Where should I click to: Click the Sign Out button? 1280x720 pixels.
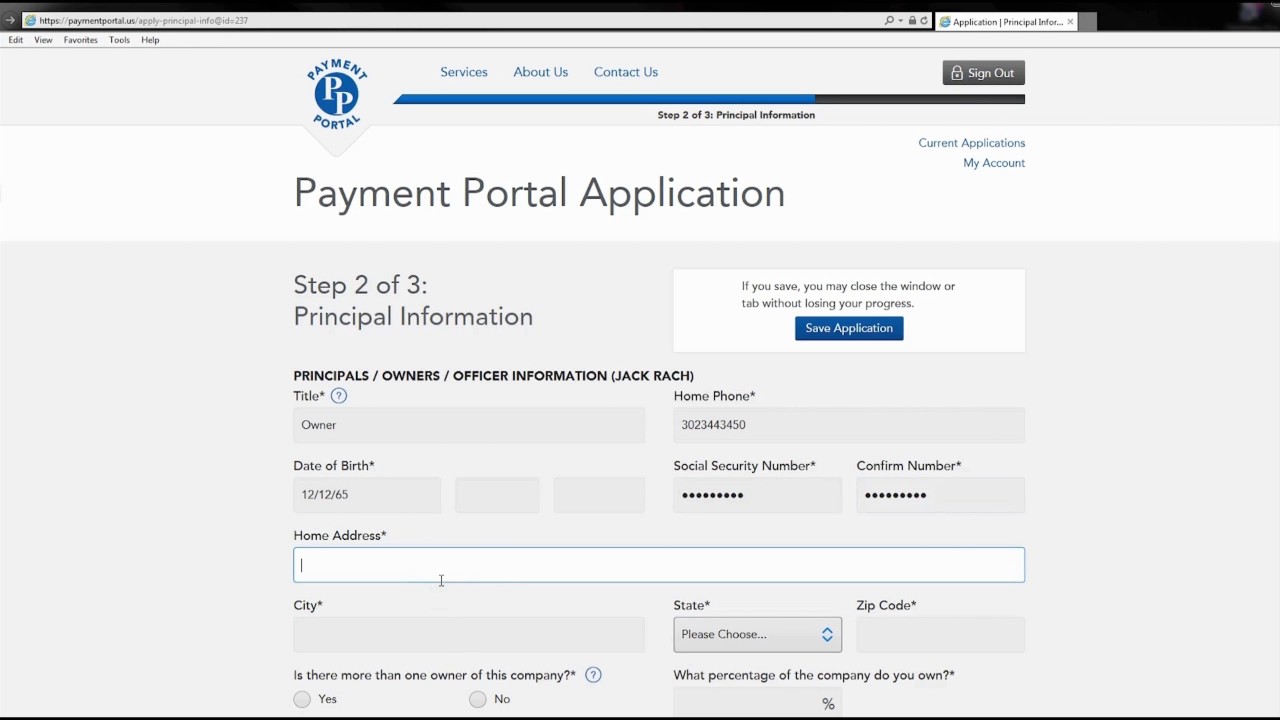(983, 73)
